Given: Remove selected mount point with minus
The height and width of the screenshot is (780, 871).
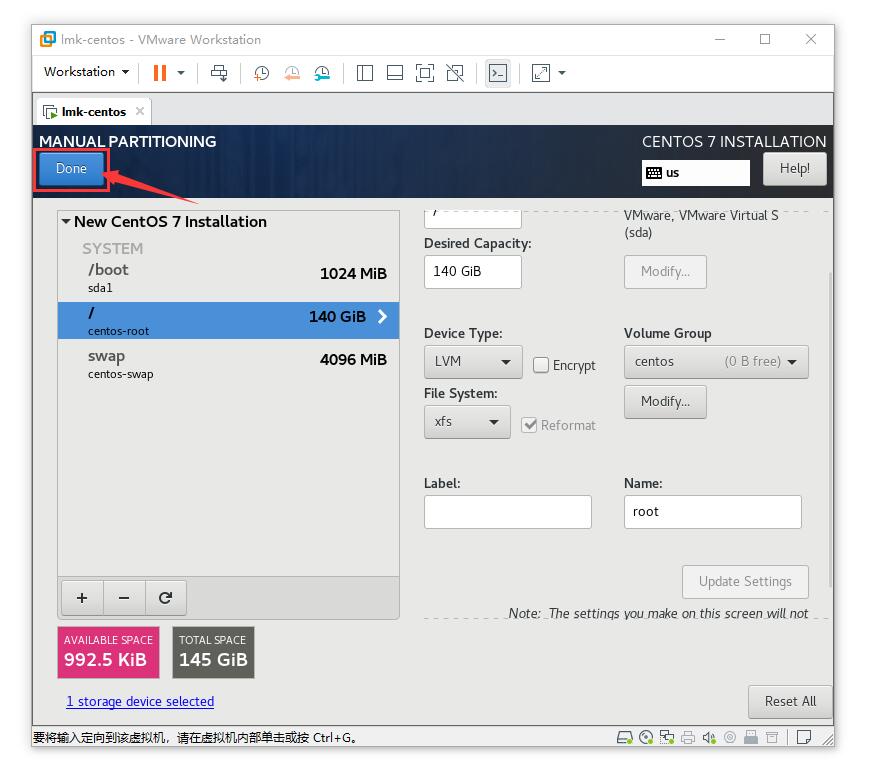Looking at the screenshot, I should click(124, 598).
